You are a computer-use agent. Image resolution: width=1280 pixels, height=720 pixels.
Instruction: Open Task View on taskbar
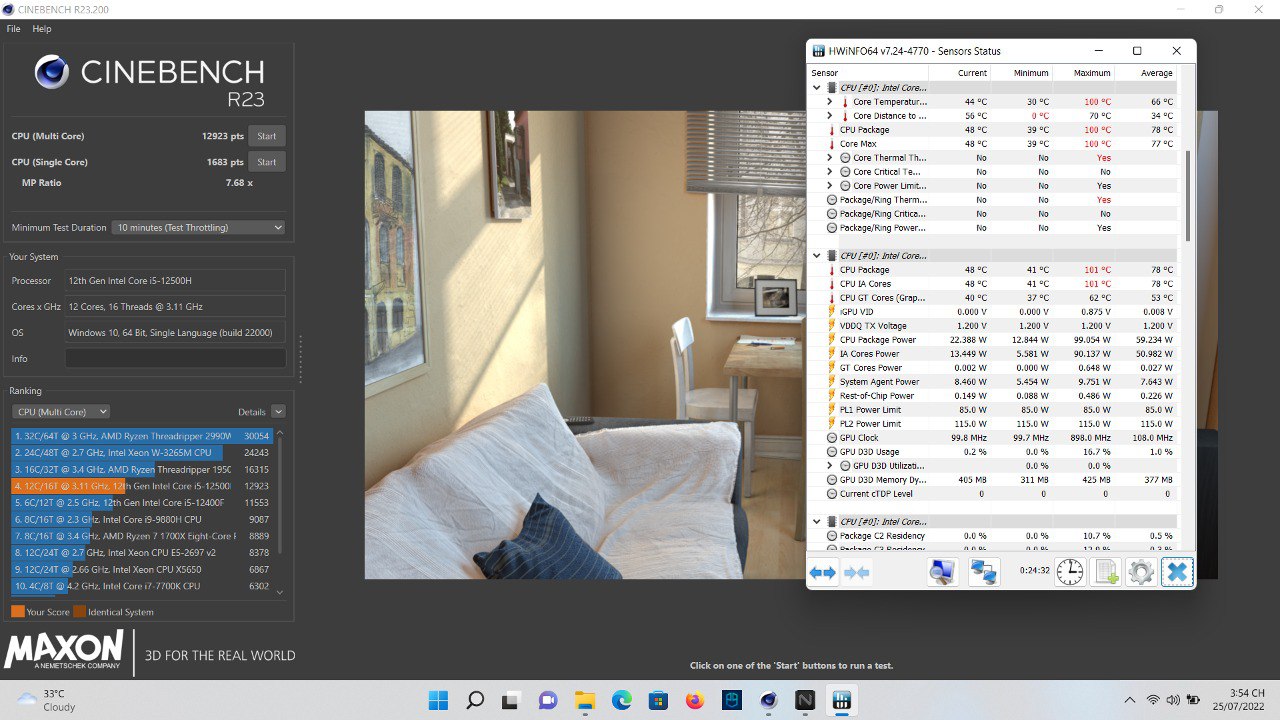pyautogui.click(x=511, y=701)
